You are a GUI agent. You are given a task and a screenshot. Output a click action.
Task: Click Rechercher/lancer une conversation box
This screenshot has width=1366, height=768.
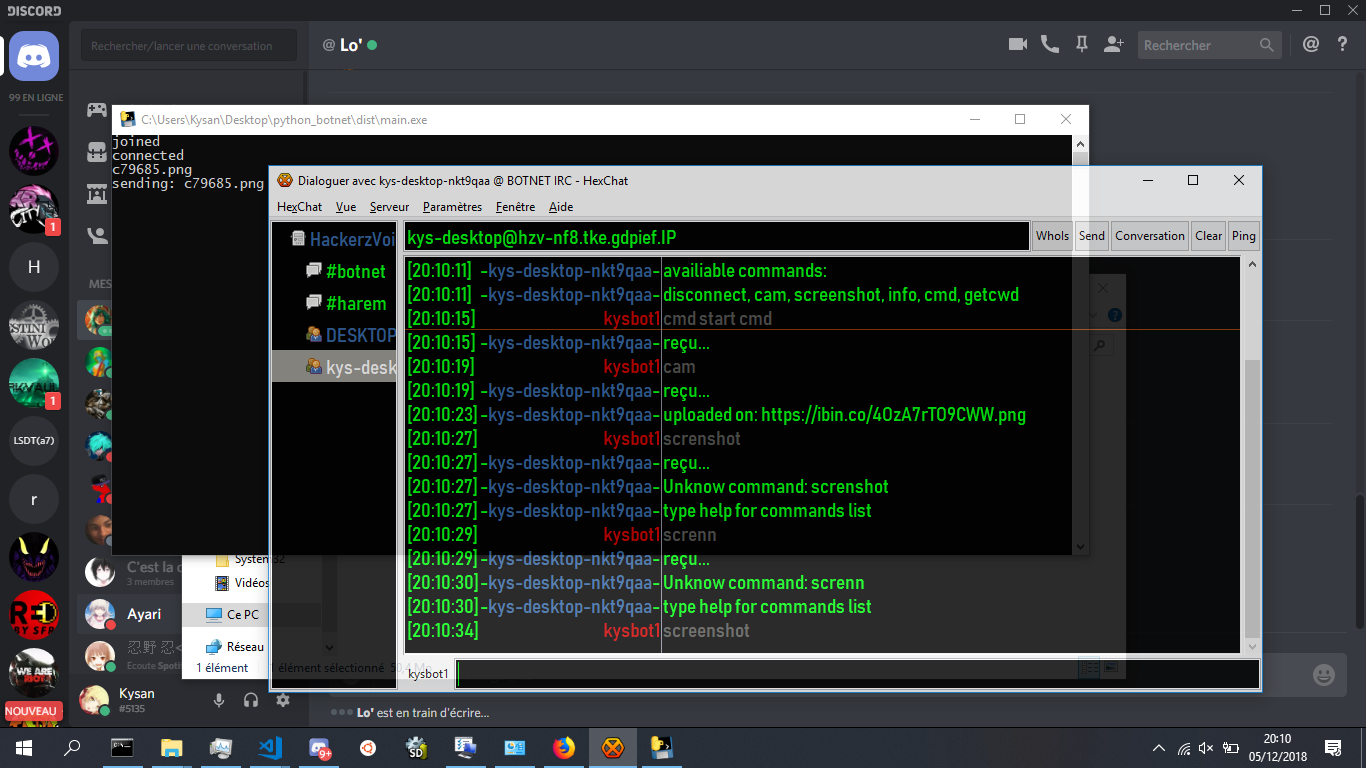(x=189, y=46)
